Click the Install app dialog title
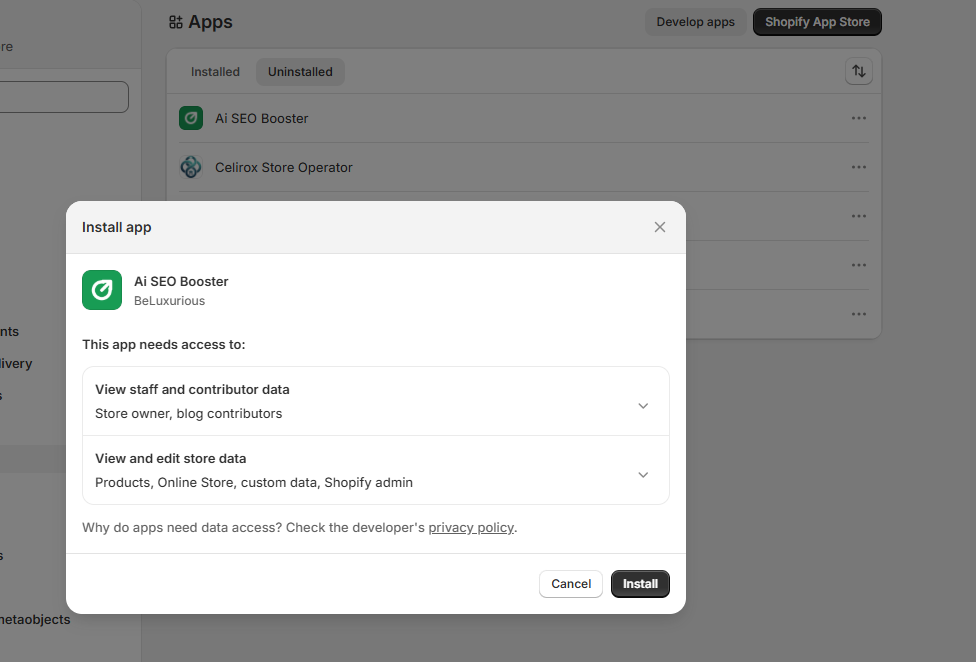 [116, 227]
